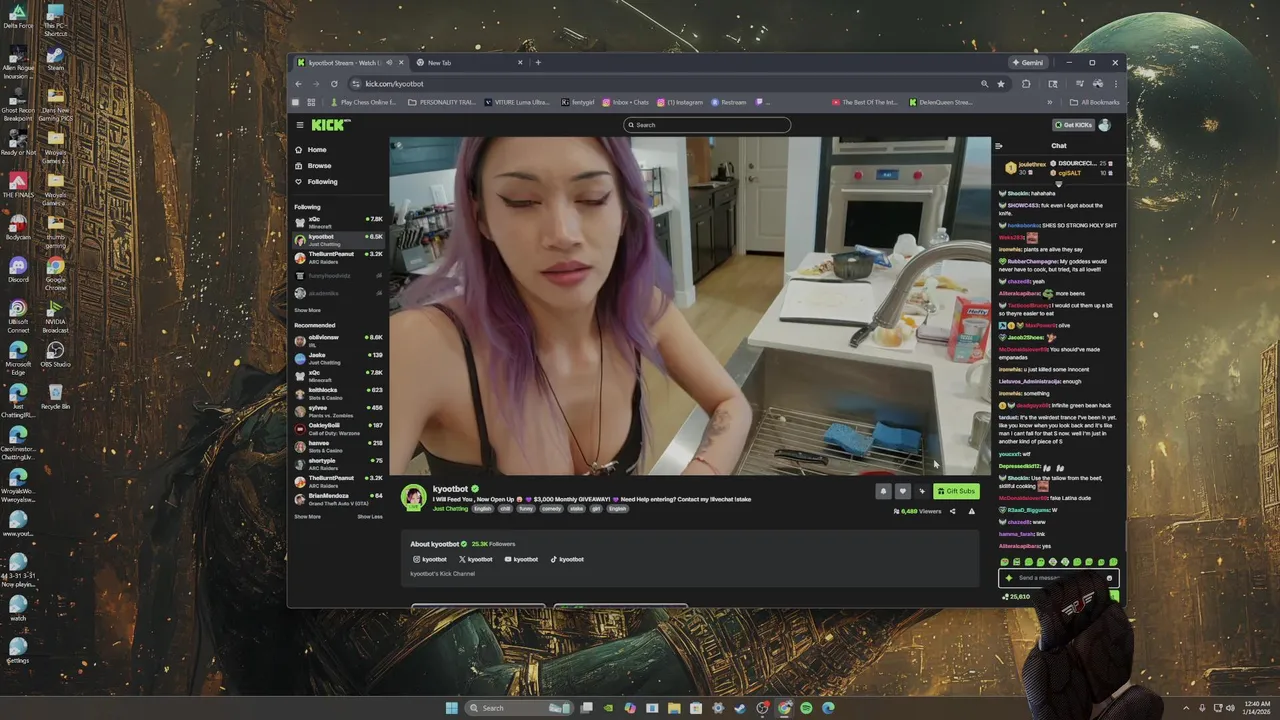Viewport: 1280px width, 720px height.
Task: Bookmark this page with star icon
Action: coord(1001,84)
